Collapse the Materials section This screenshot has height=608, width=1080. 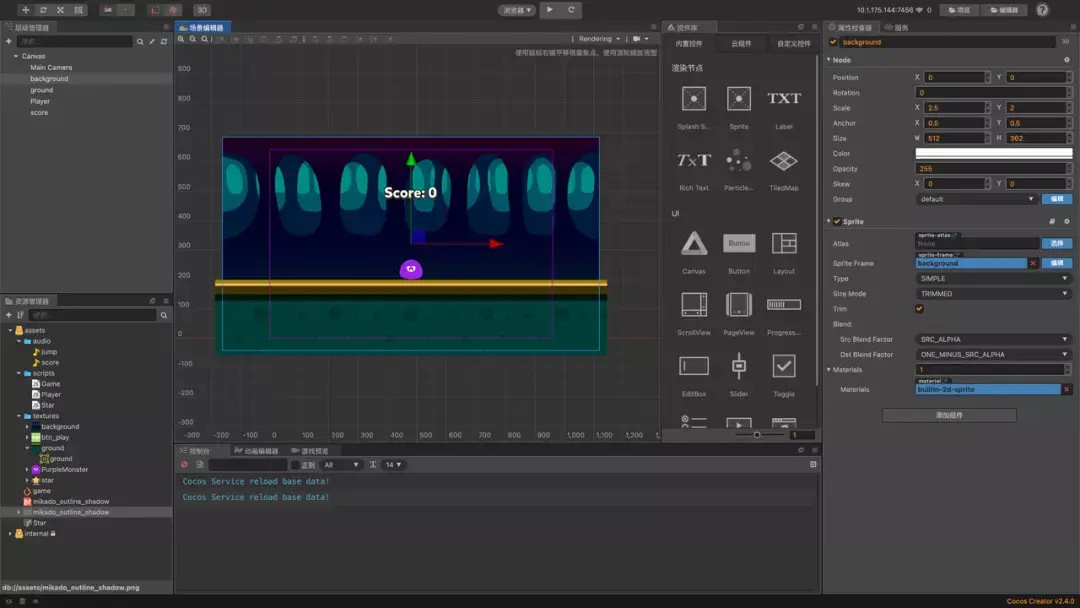[x=829, y=370]
